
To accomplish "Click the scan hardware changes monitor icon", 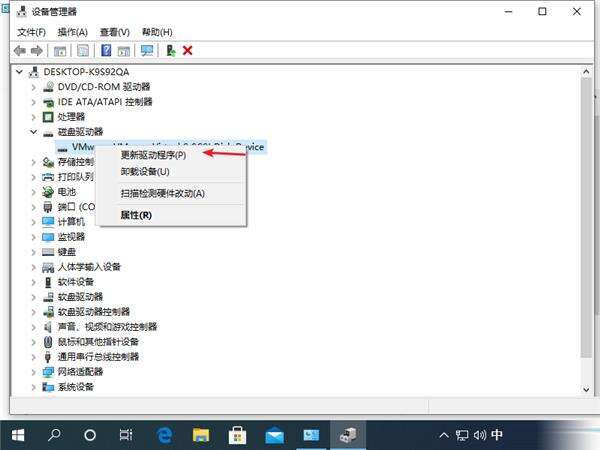I will (x=147, y=51).
